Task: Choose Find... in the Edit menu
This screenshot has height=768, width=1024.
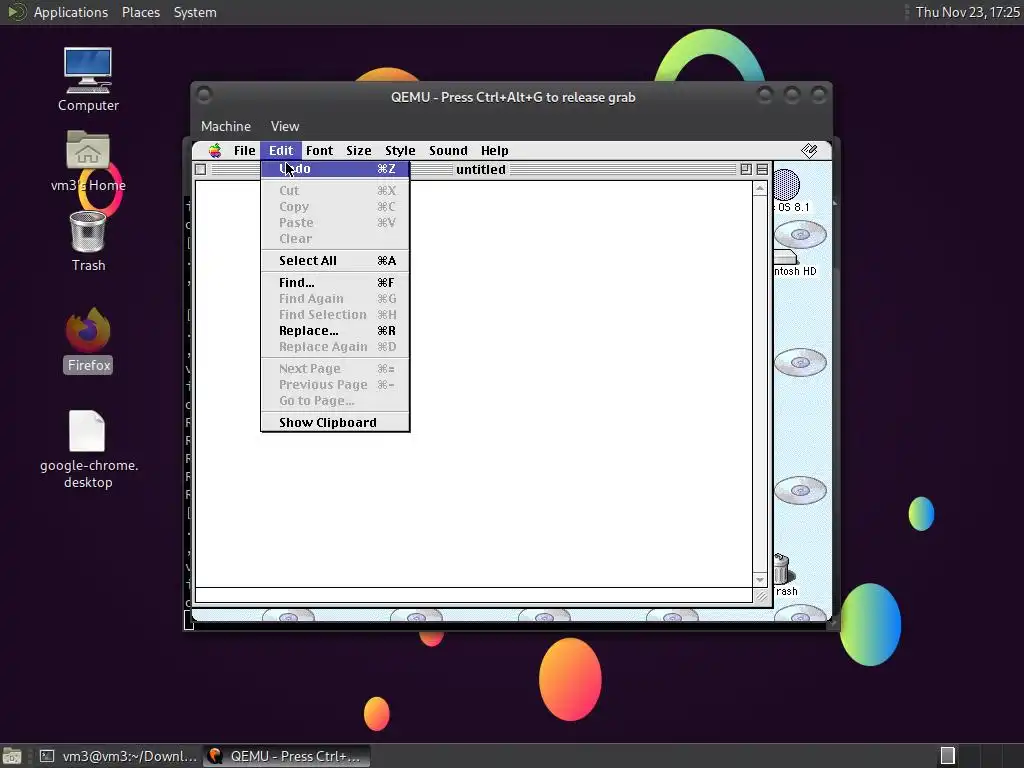Action: pos(335,283)
